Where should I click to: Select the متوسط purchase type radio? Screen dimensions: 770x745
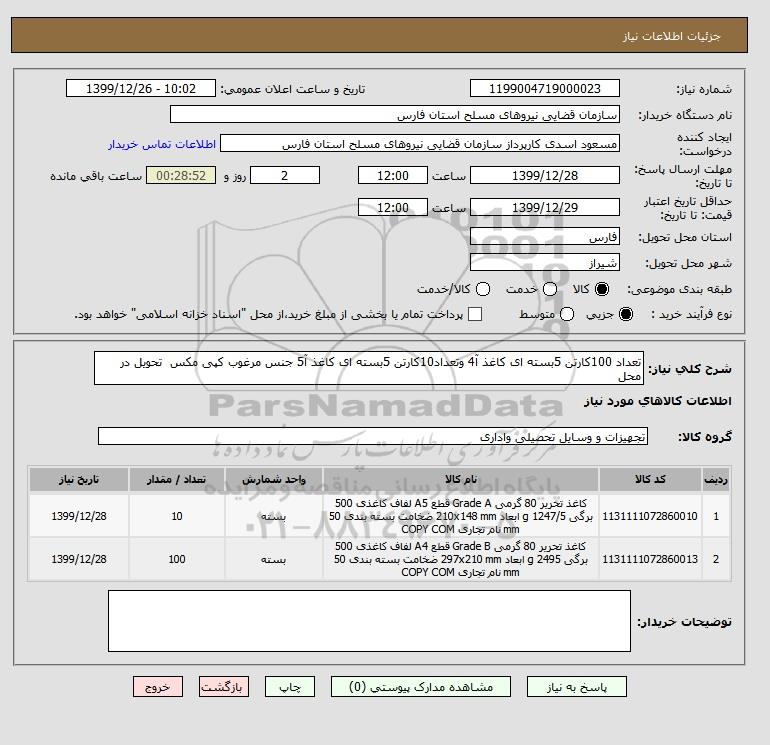pyautogui.click(x=567, y=314)
